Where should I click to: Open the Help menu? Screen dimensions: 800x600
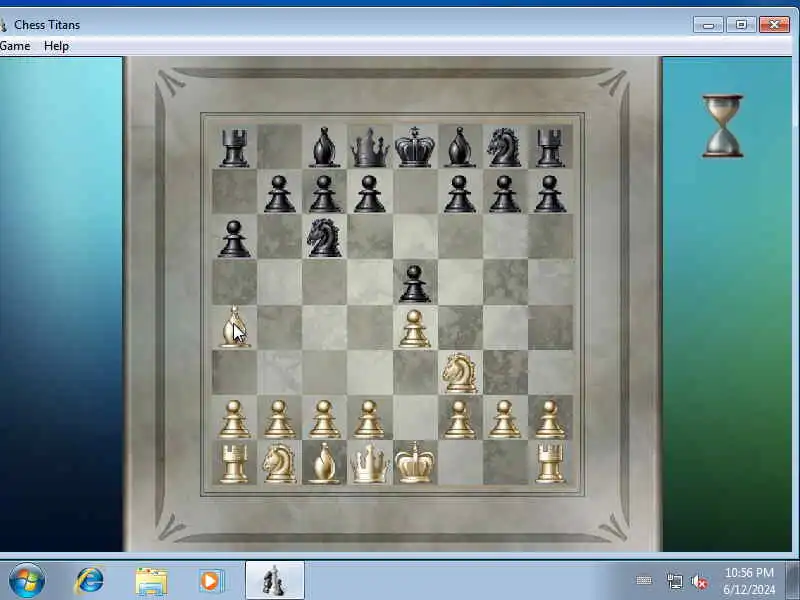pos(56,46)
